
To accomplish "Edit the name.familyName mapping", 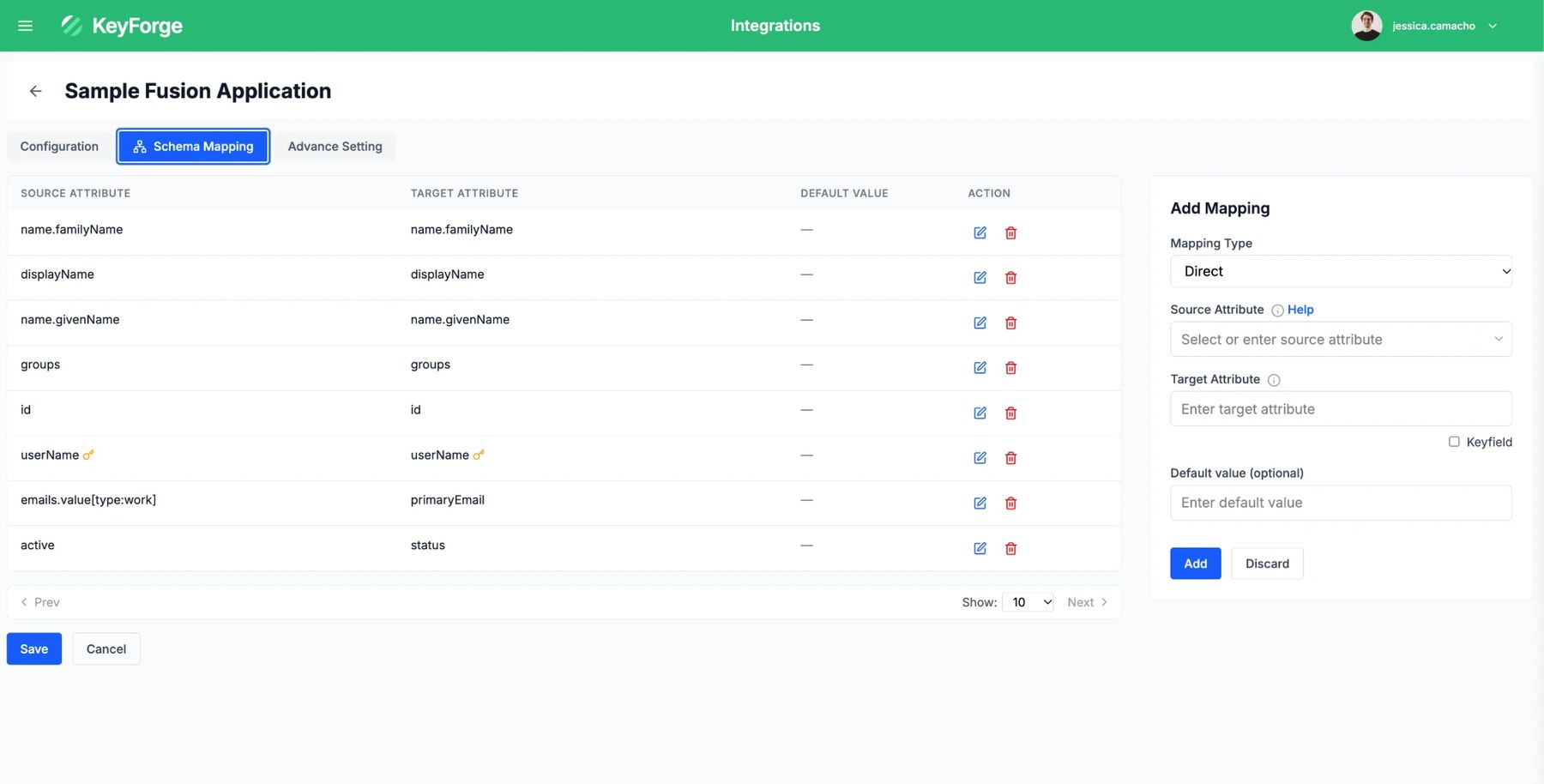I will [x=980, y=232].
